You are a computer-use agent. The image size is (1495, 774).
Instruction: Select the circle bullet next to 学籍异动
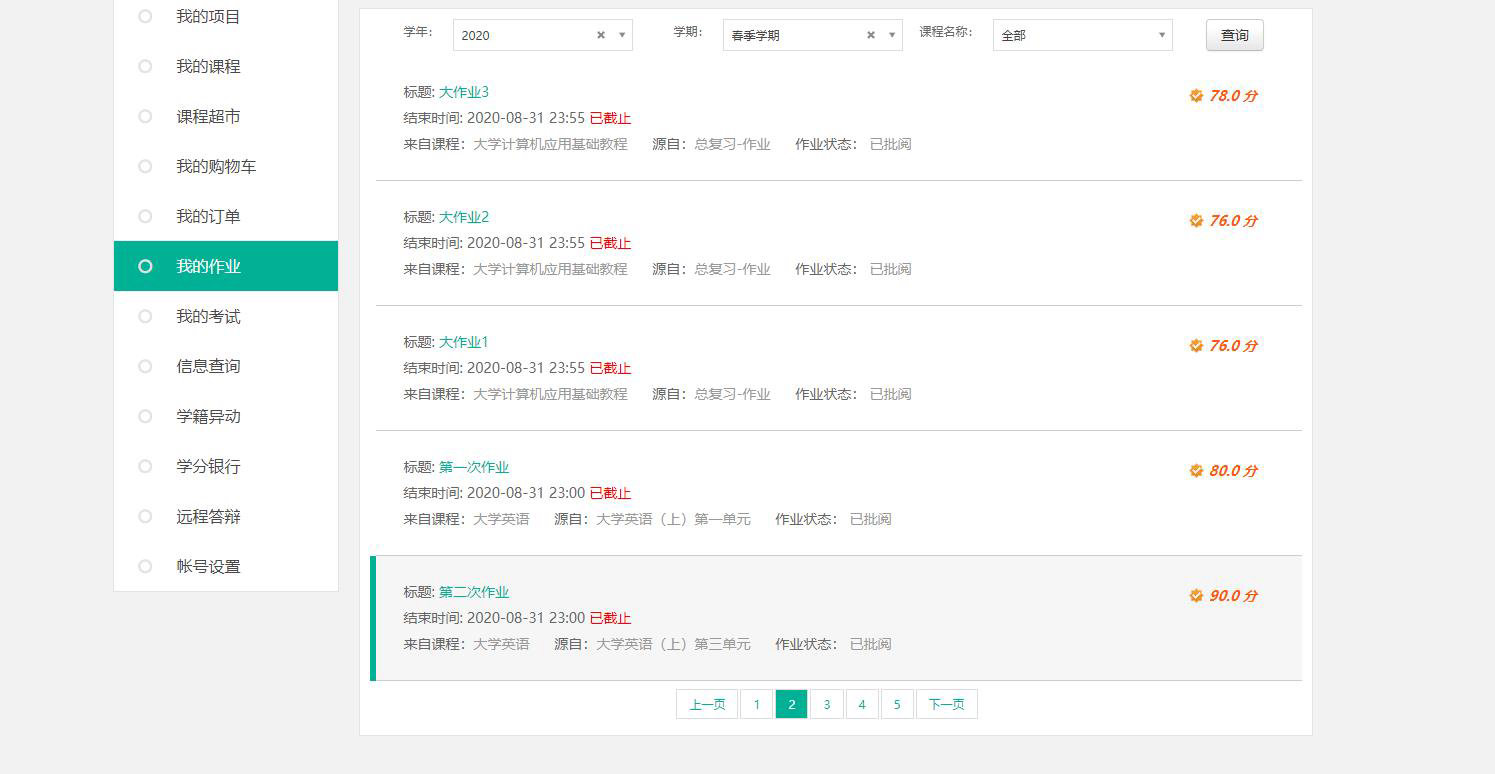pyautogui.click(x=145, y=416)
